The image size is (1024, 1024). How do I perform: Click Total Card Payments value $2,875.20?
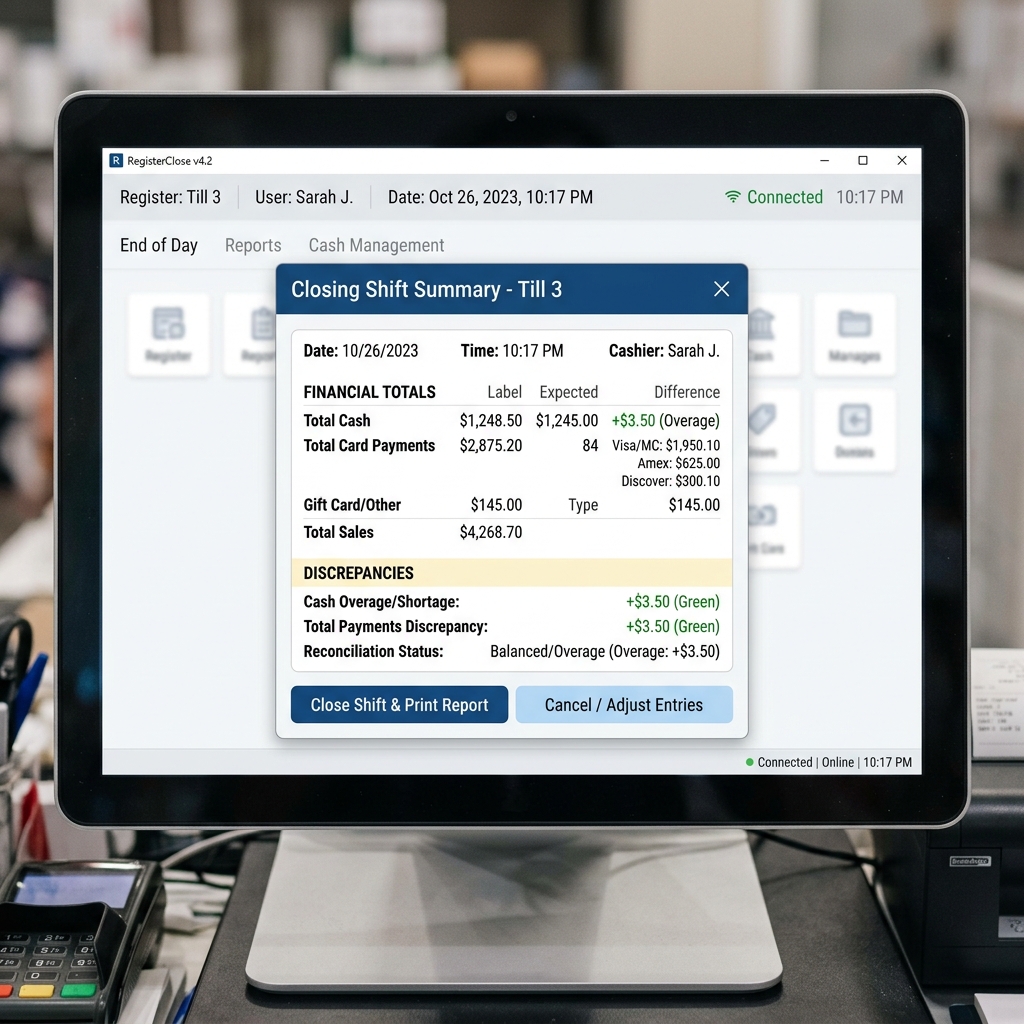pos(490,445)
